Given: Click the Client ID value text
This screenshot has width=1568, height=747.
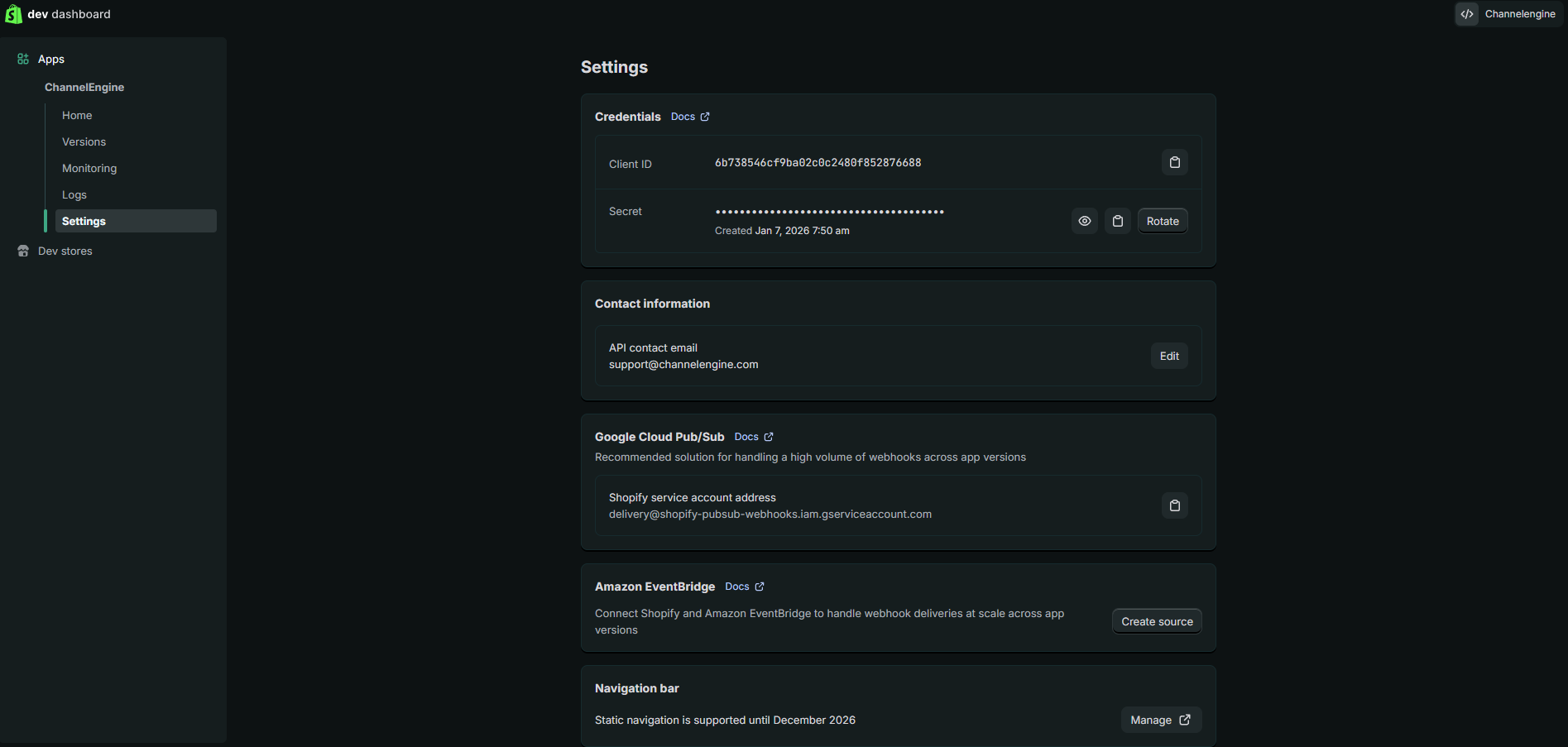Looking at the screenshot, I should [818, 162].
